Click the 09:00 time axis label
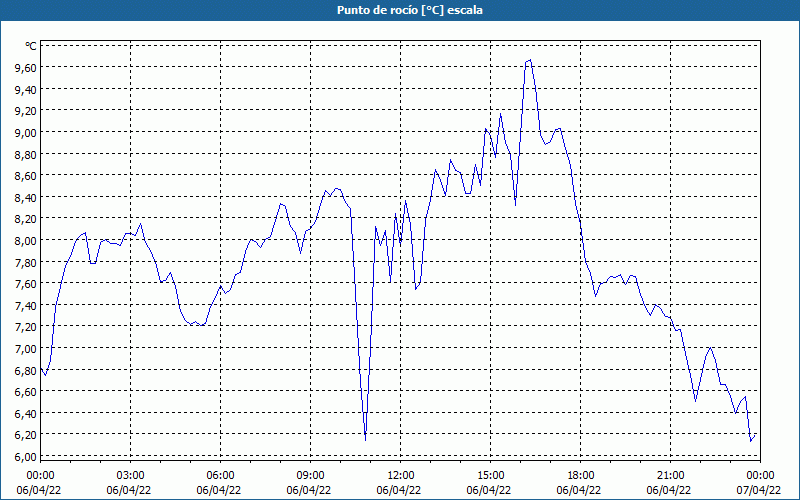The width and height of the screenshot is (800, 500). (310, 476)
